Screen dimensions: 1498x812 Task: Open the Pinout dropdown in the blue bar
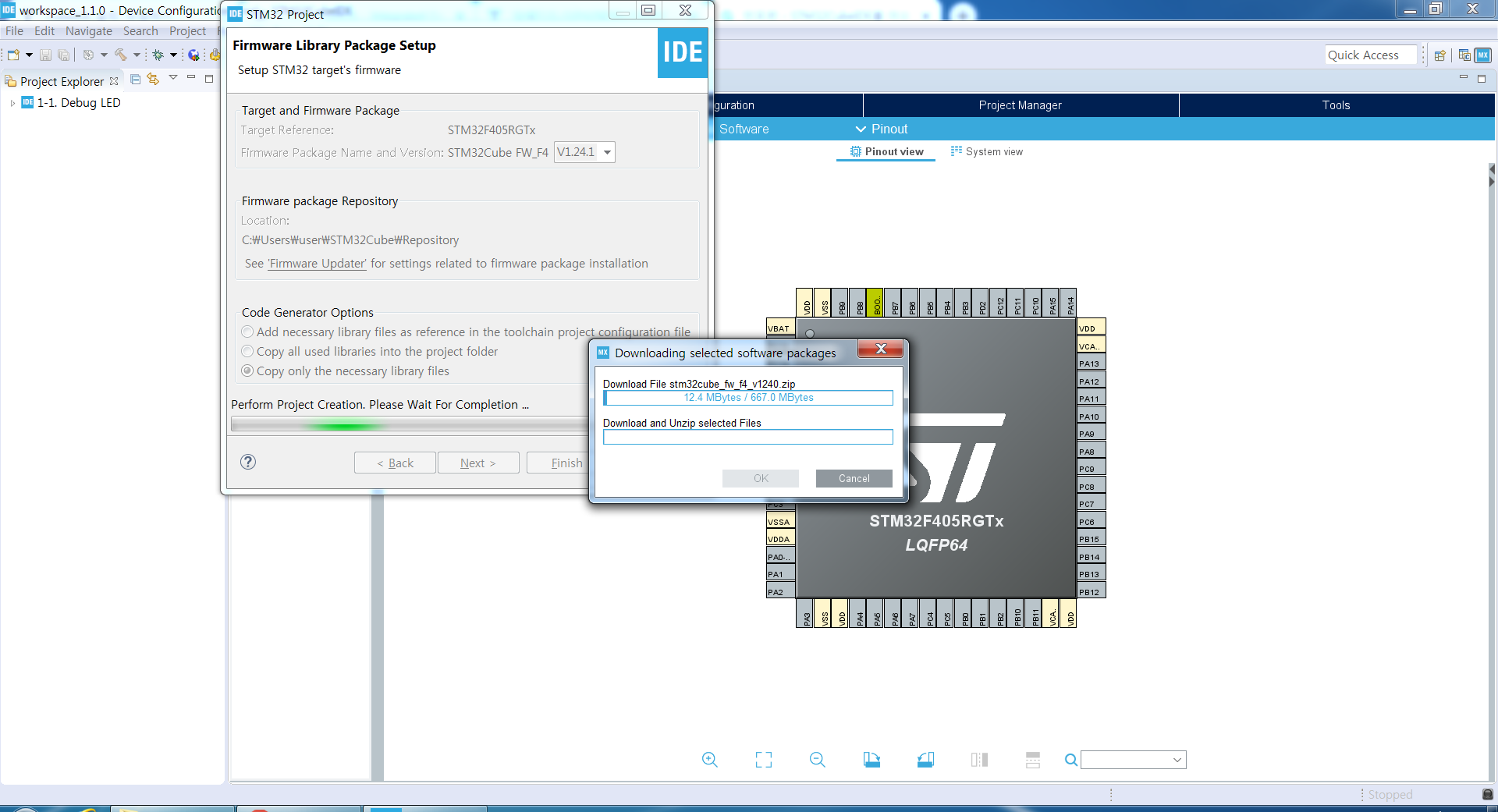[882, 129]
